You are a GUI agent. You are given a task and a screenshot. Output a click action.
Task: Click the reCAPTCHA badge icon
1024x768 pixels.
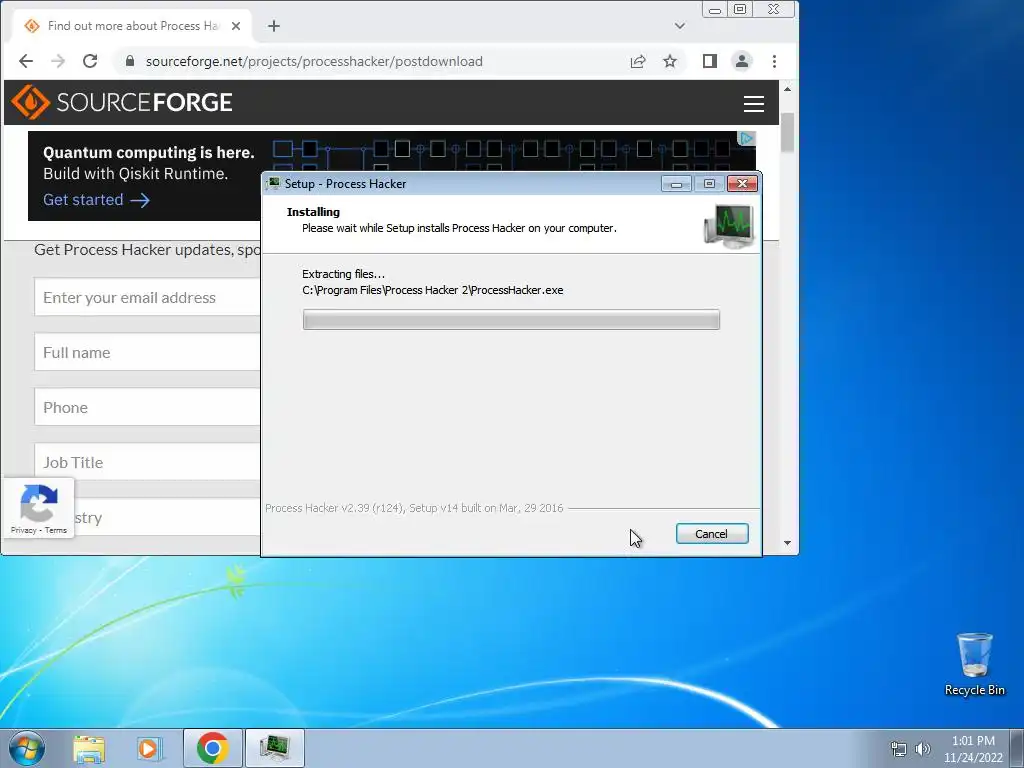point(39,502)
